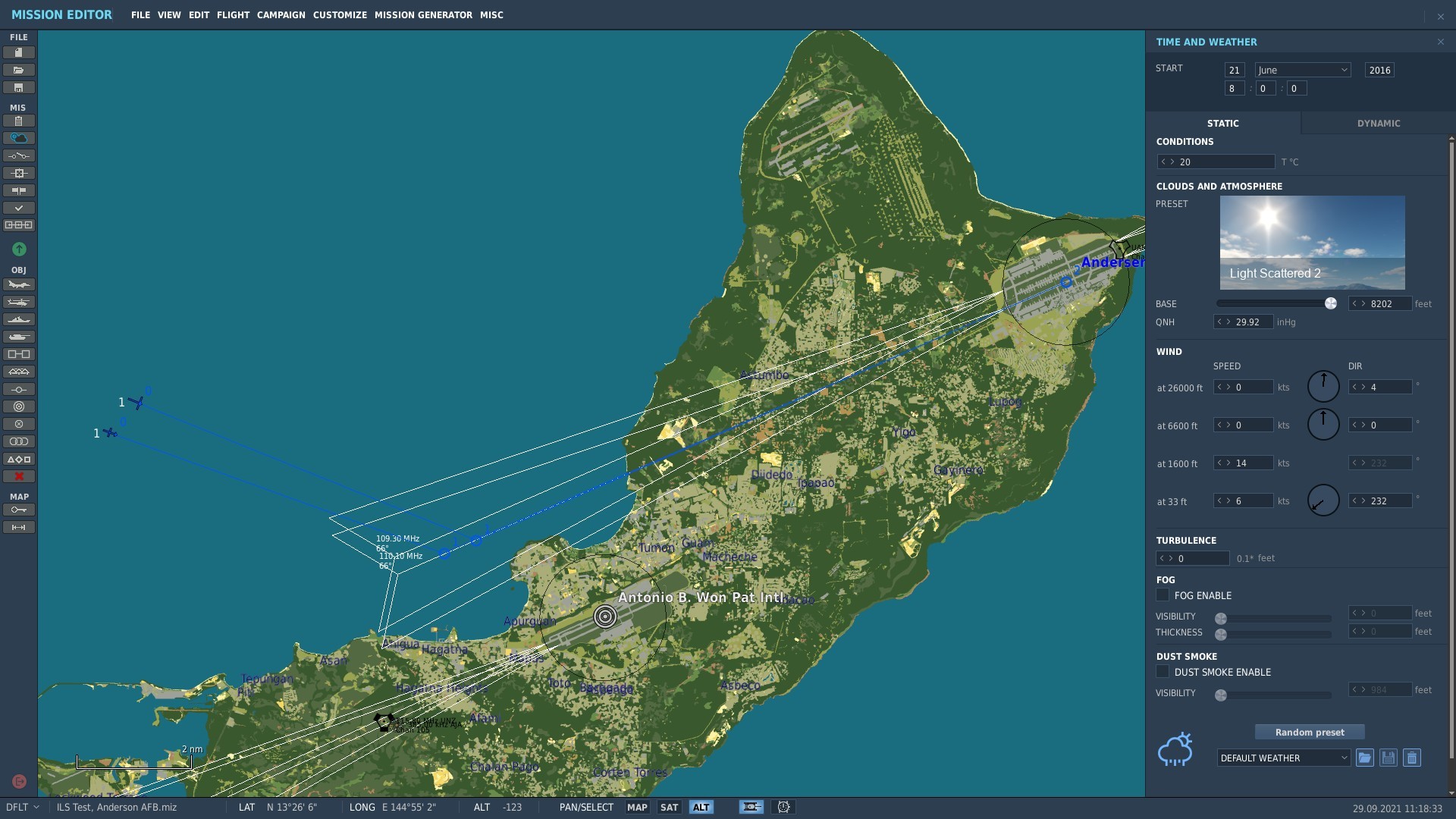
Task: Open the DEFAULT WEATHER preset dropdown
Action: 1283,758
